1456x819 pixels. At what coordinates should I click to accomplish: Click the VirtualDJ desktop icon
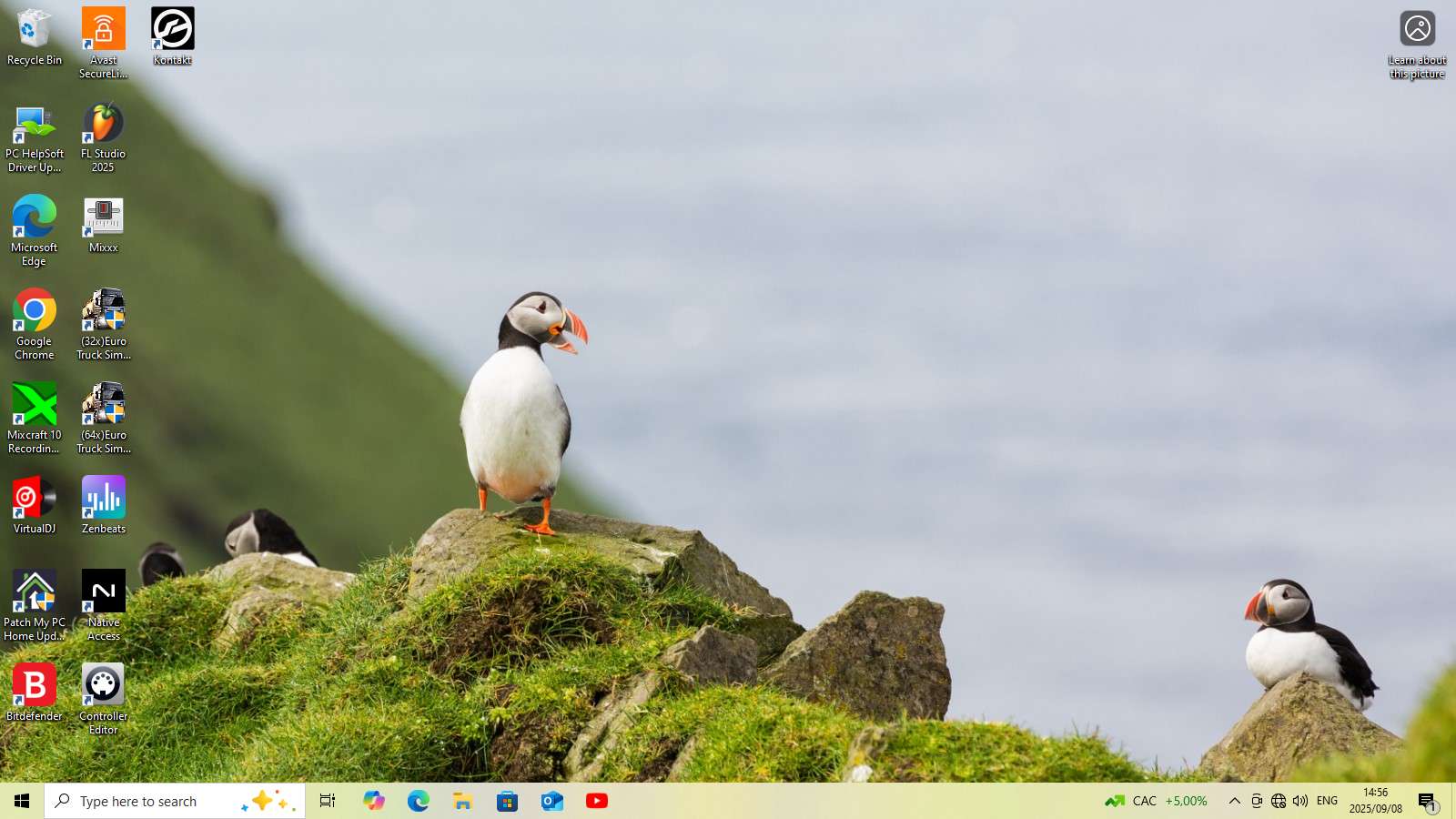point(35,499)
